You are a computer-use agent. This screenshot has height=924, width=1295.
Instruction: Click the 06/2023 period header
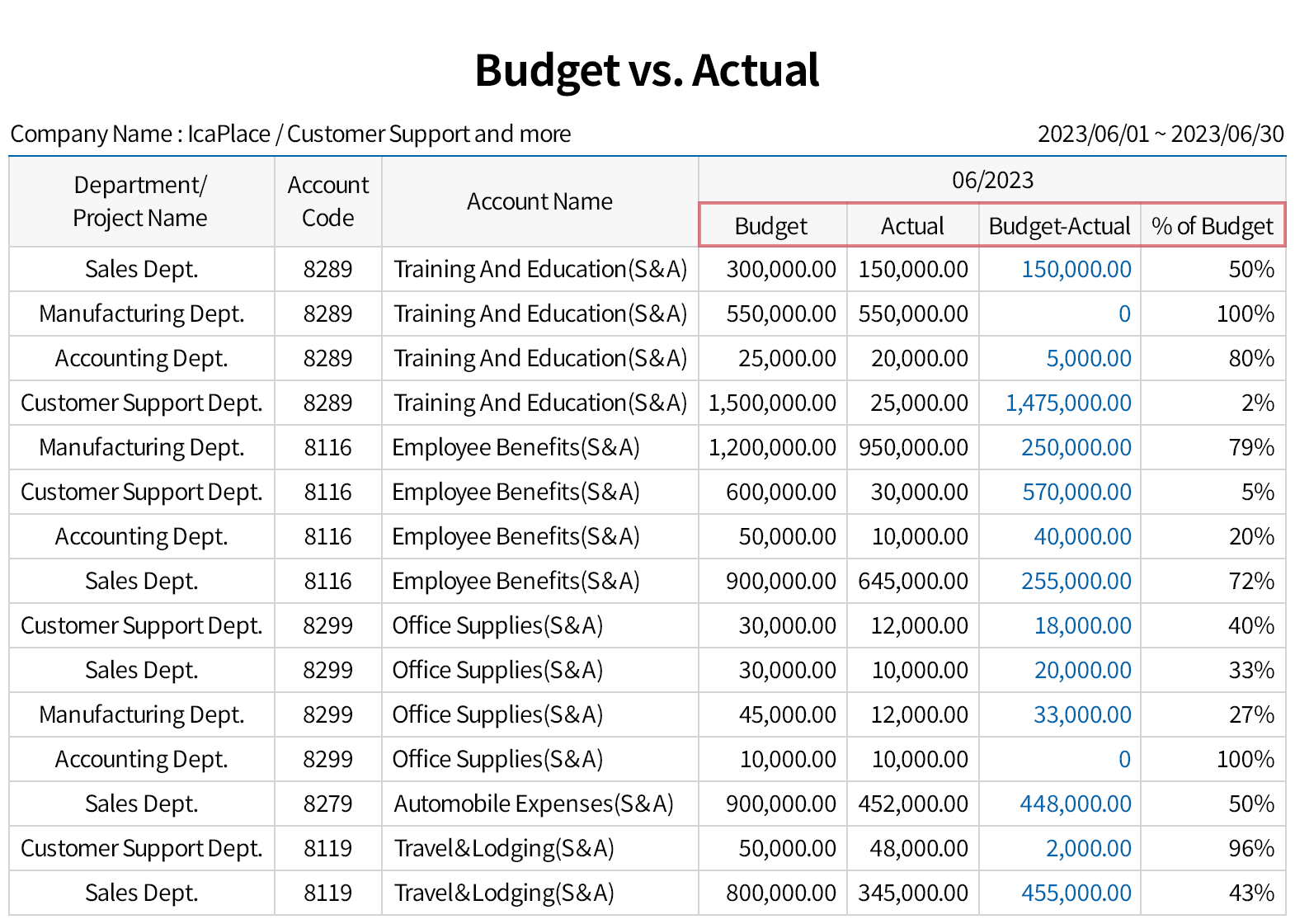tap(991, 180)
